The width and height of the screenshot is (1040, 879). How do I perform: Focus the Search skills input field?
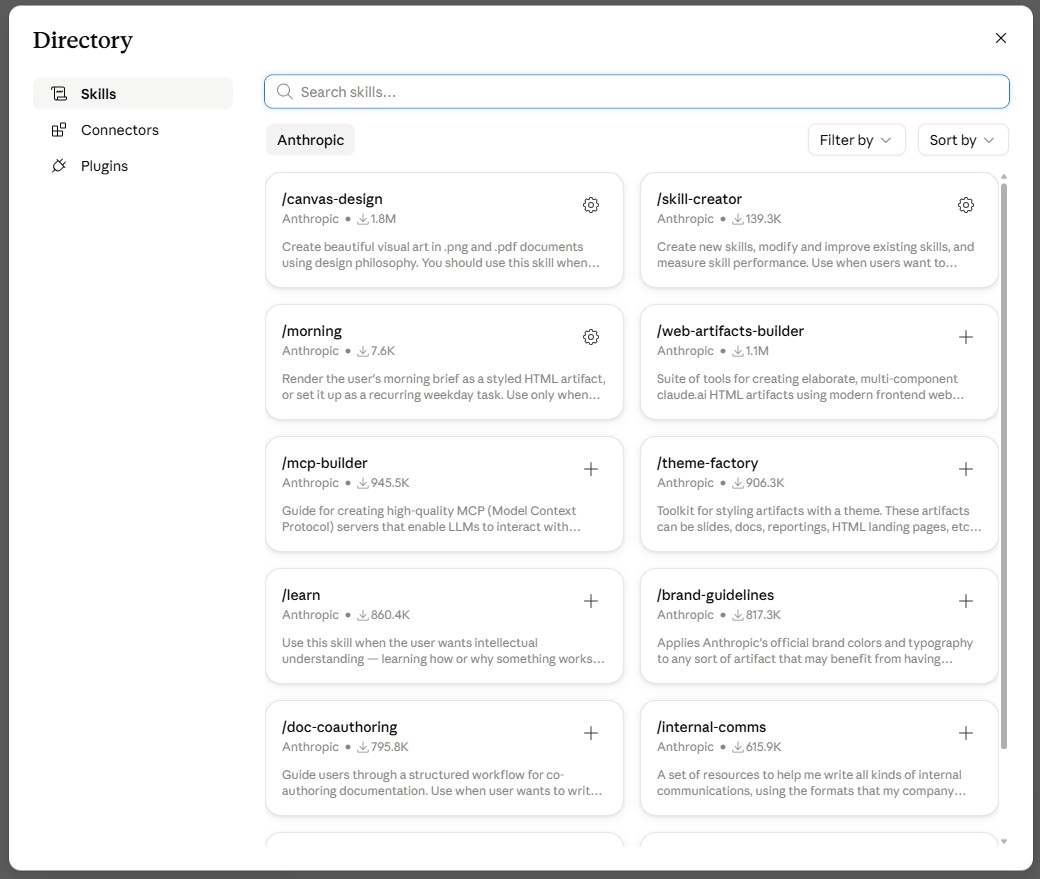(x=637, y=92)
